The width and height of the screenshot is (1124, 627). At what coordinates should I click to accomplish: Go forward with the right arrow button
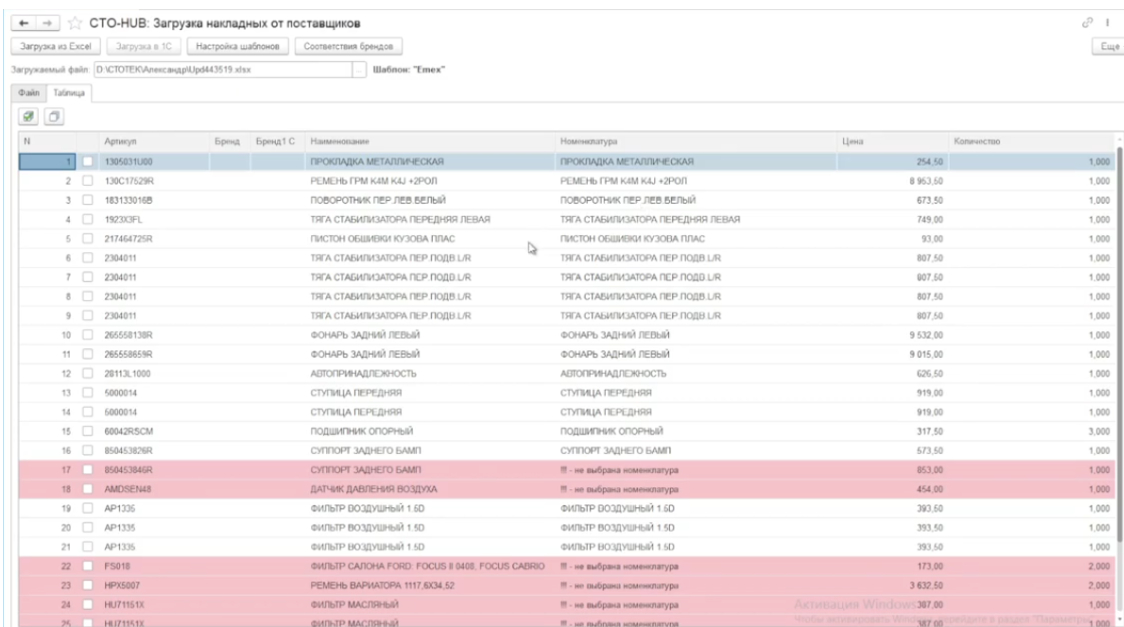pyautogui.click(x=47, y=24)
